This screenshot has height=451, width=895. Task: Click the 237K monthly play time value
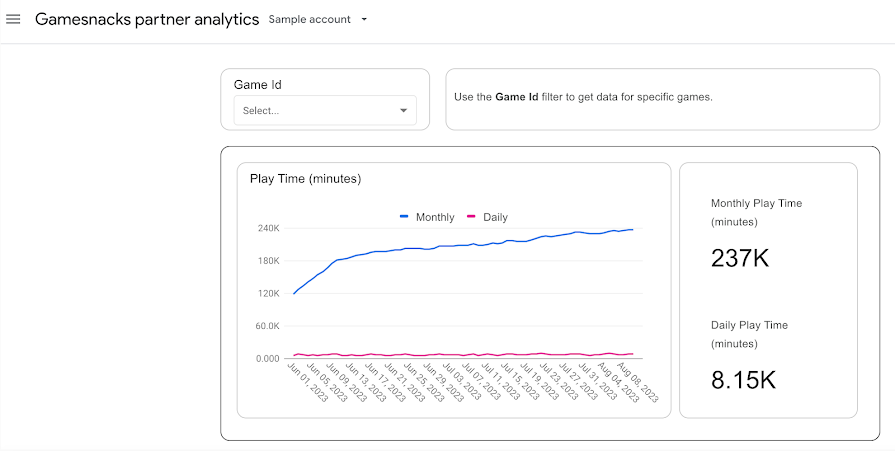pyautogui.click(x=740, y=258)
